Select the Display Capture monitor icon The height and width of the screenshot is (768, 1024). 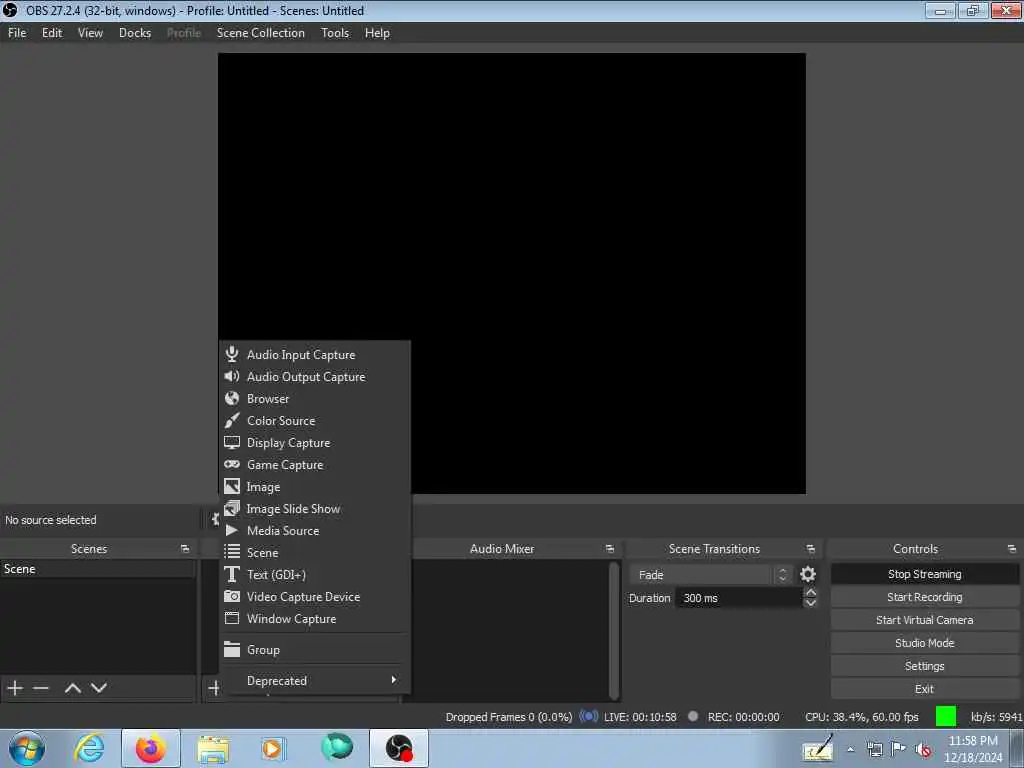pyautogui.click(x=232, y=443)
